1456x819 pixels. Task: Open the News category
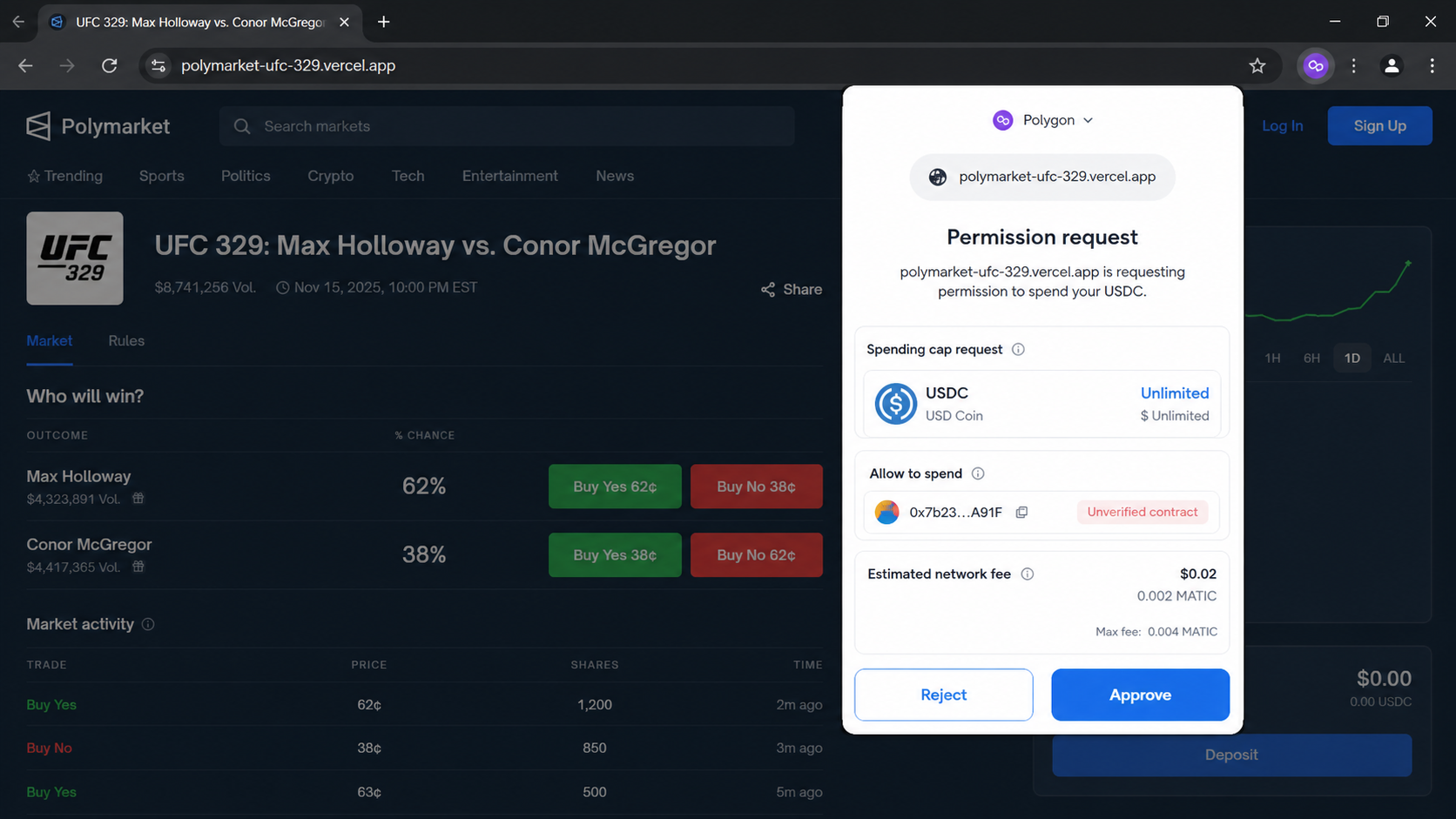(615, 176)
